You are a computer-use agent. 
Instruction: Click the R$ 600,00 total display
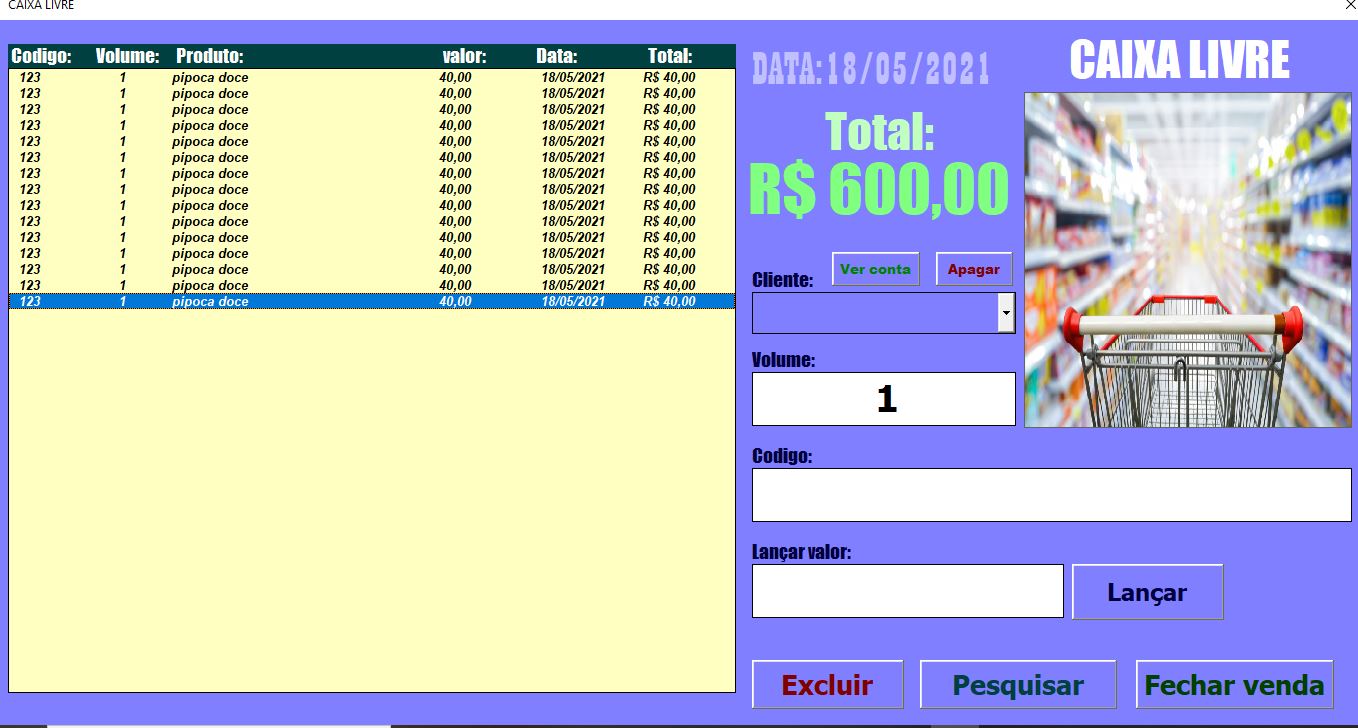point(877,188)
